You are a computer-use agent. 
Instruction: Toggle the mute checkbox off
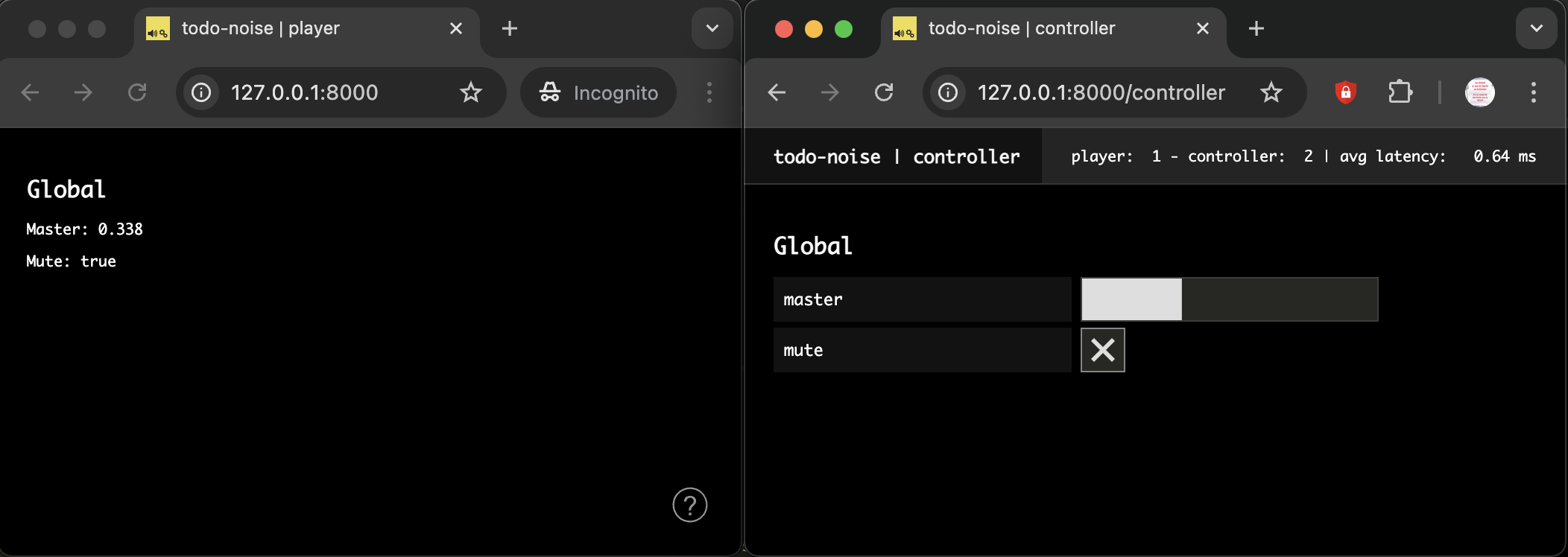tap(1102, 350)
